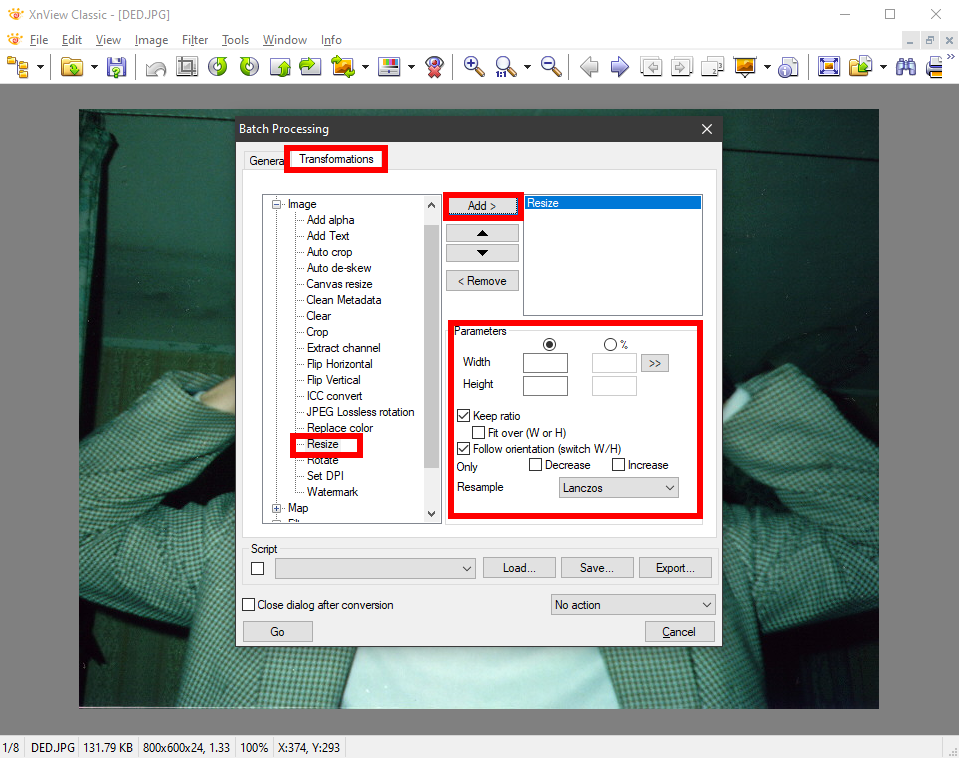Enable the Fit over (W or H) checkbox
959x758 pixels.
[x=479, y=433]
